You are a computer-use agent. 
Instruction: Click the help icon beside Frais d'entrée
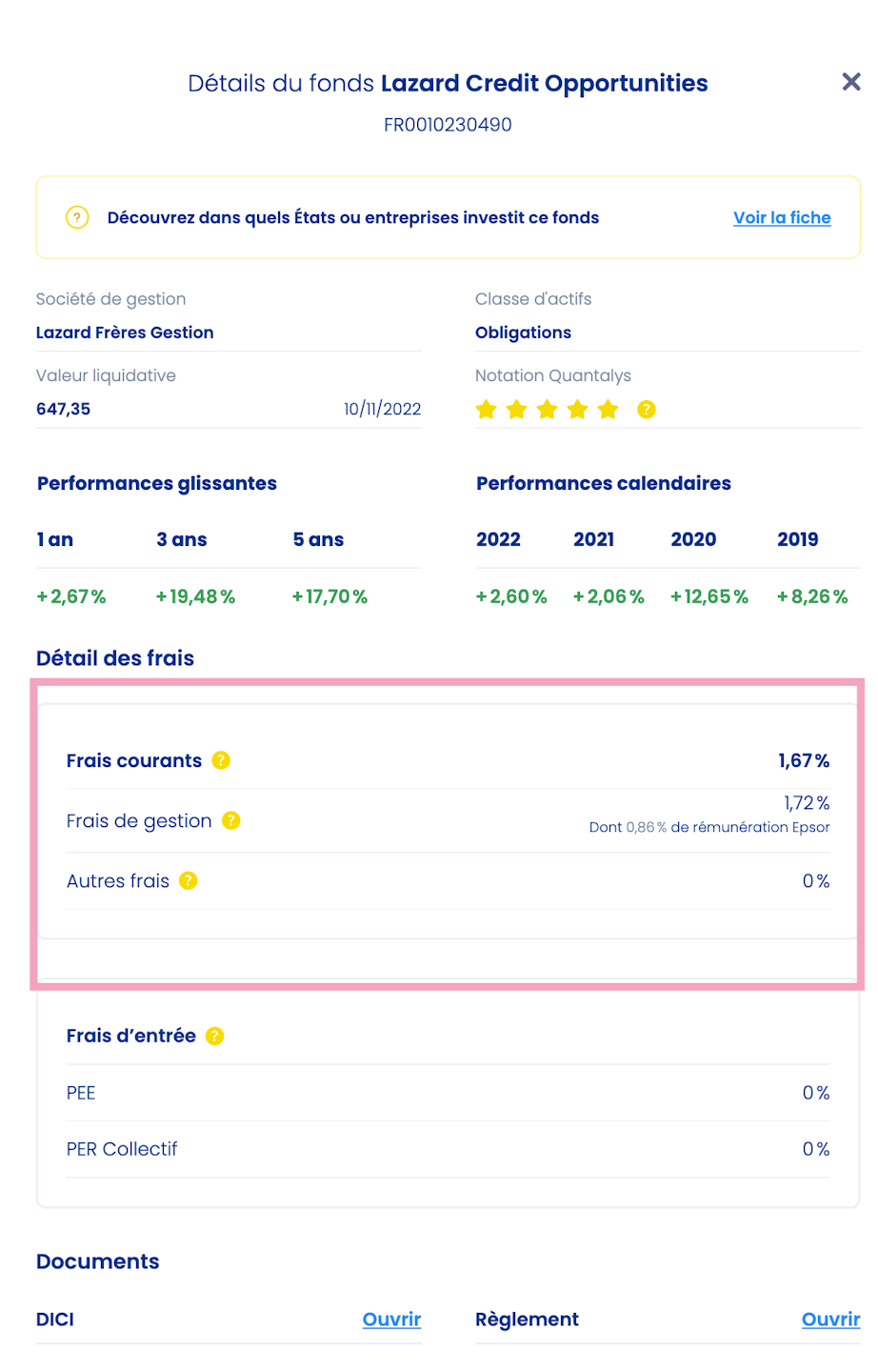point(215,1036)
